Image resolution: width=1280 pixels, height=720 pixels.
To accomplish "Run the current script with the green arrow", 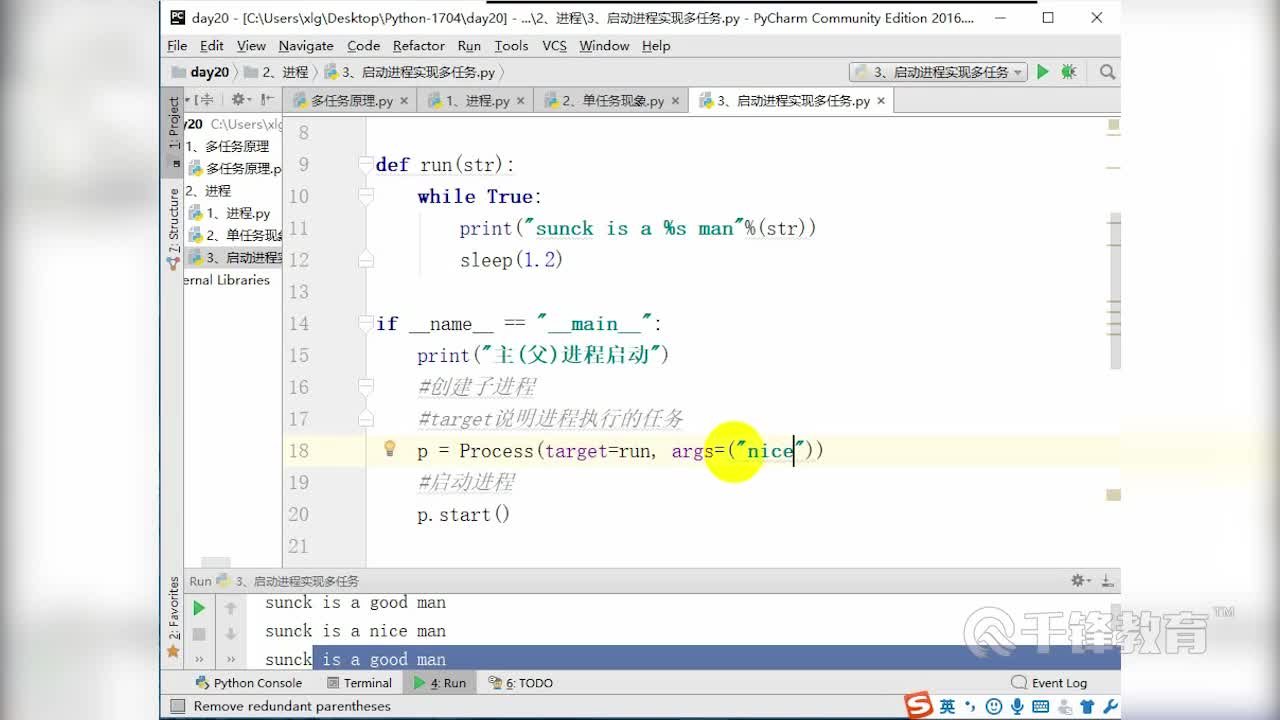I will pyautogui.click(x=1043, y=71).
